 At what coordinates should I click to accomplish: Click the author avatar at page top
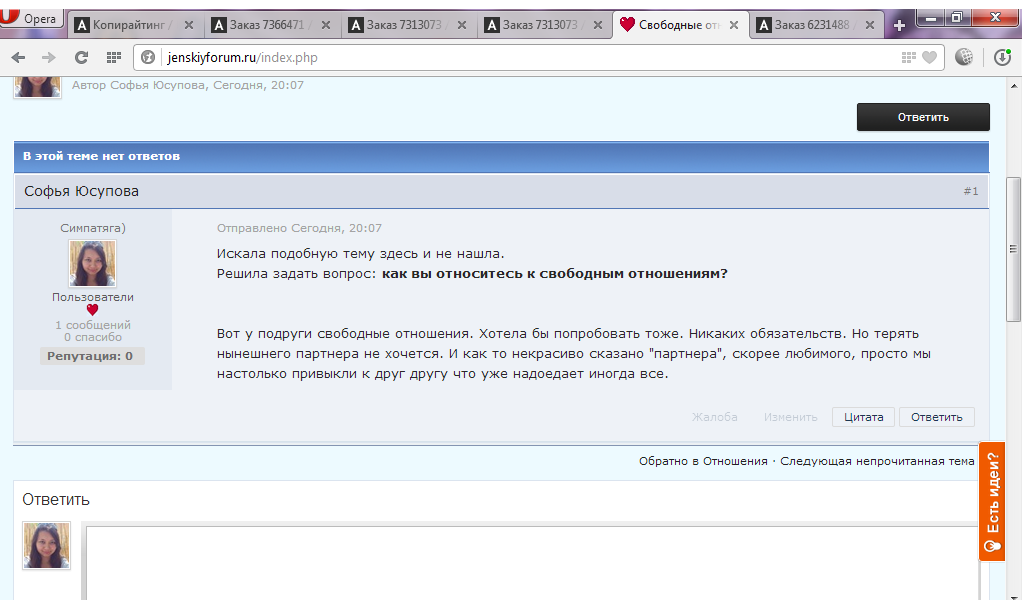(x=38, y=86)
